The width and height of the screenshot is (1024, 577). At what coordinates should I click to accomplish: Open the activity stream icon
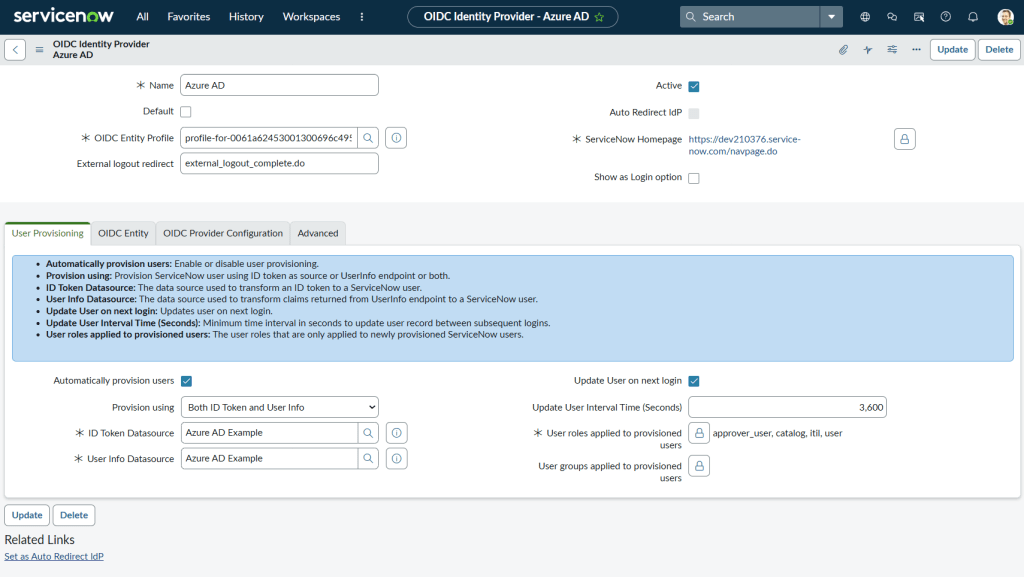pyautogui.click(x=868, y=50)
